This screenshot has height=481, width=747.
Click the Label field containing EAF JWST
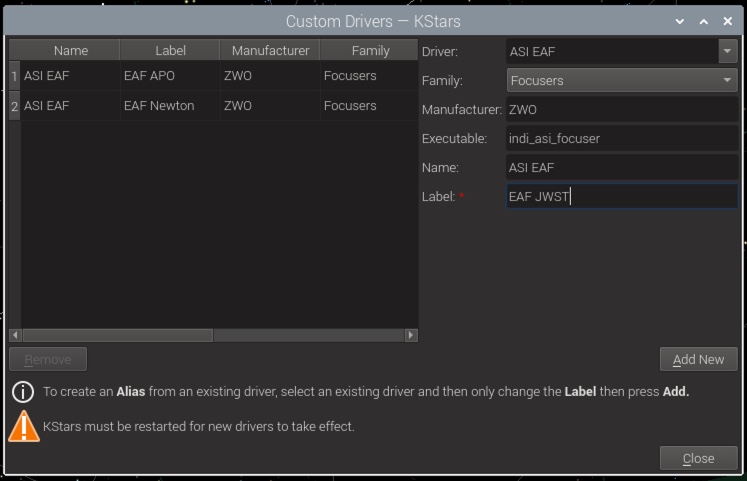tap(622, 196)
